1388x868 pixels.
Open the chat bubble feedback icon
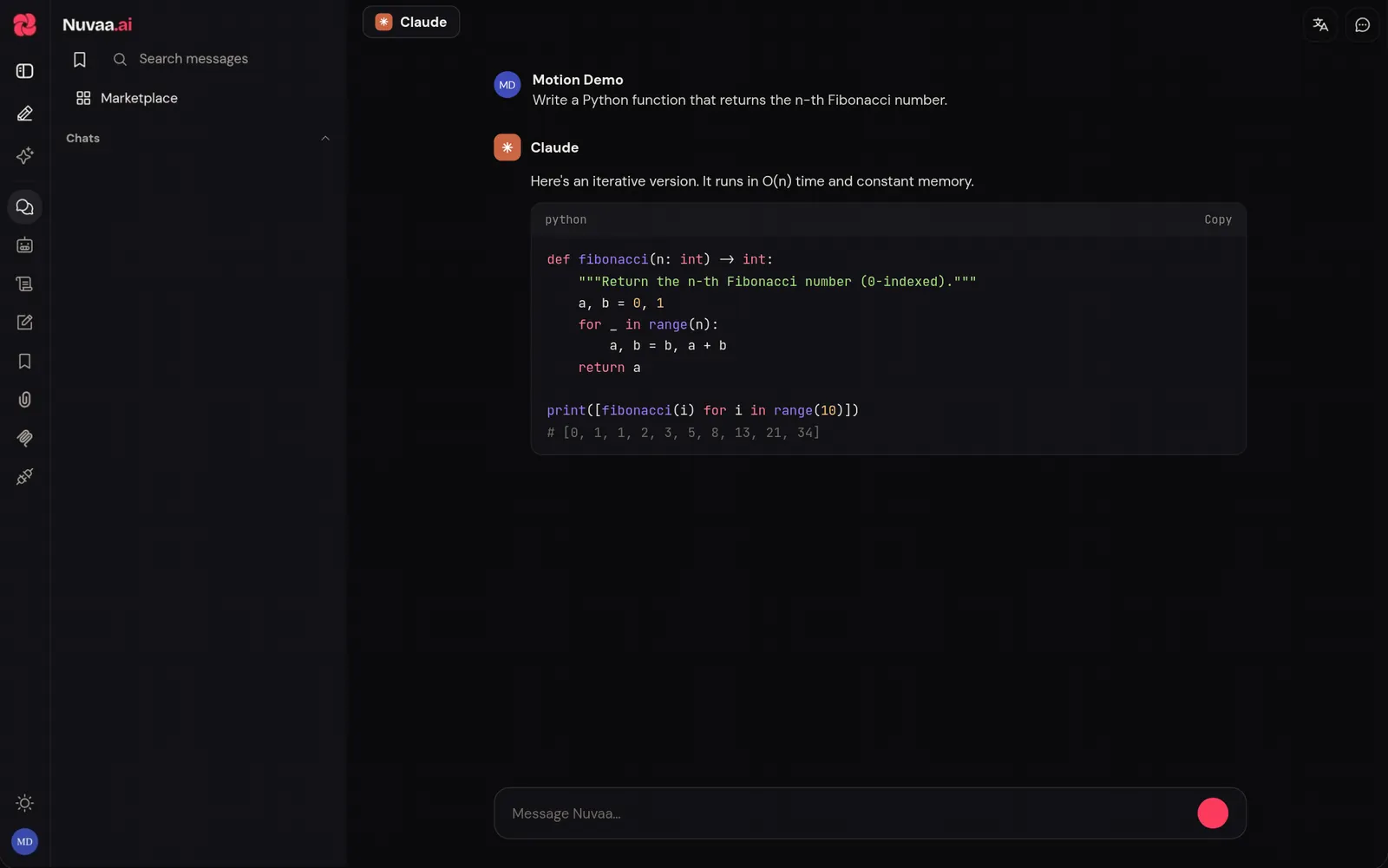point(1363,25)
